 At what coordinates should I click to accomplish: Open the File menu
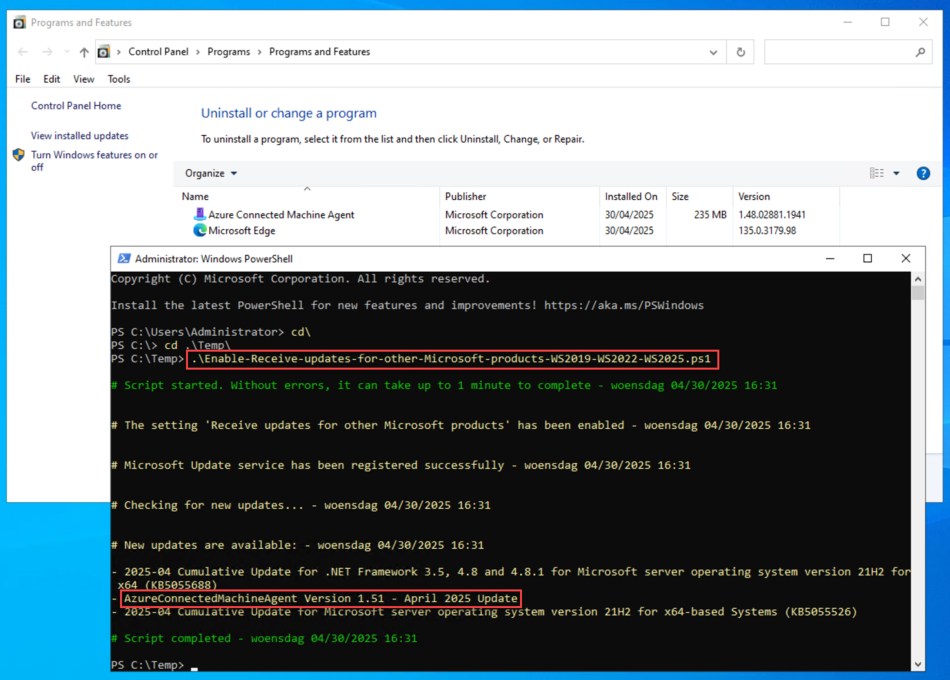(22, 78)
